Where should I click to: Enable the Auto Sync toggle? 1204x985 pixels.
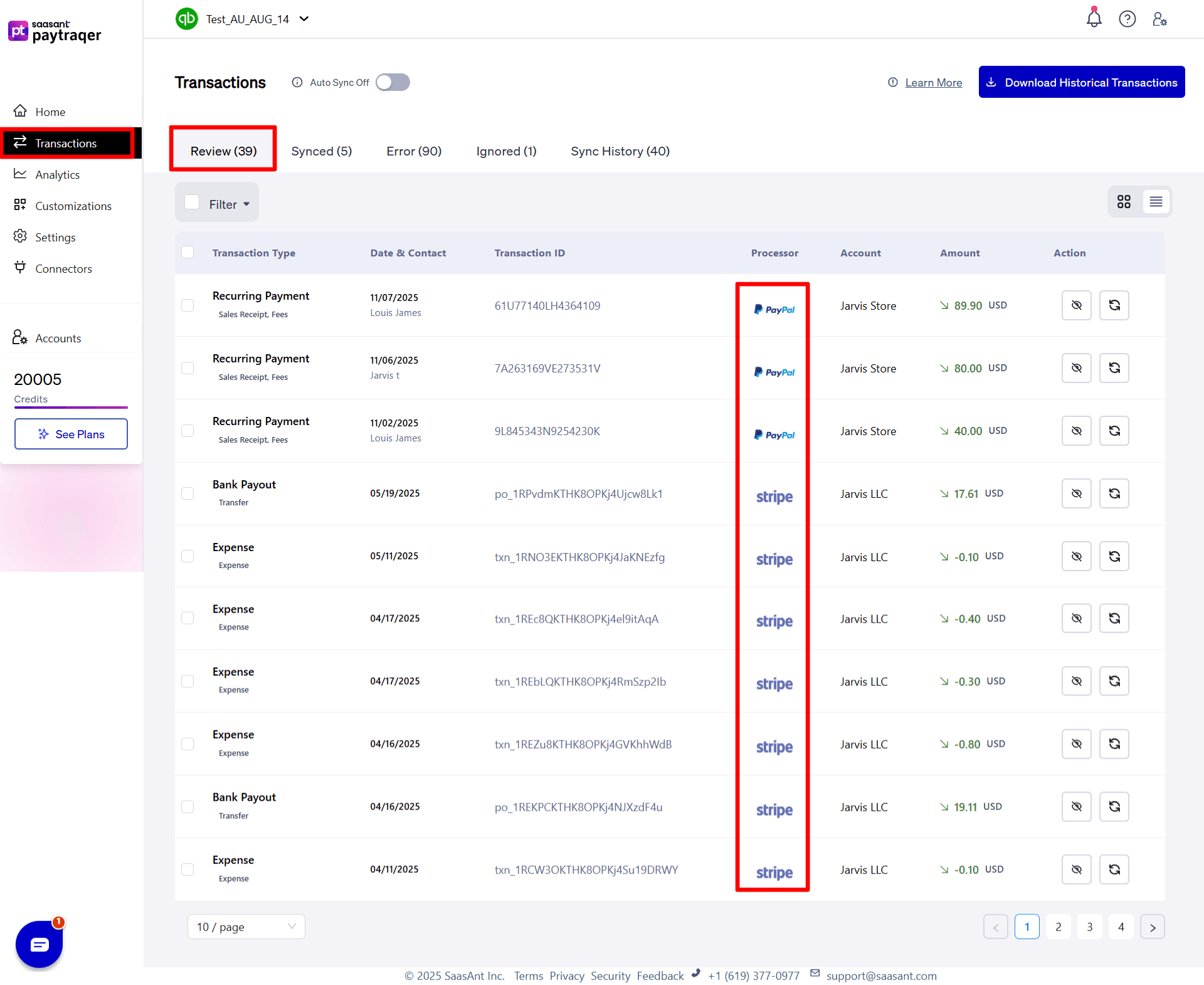pos(393,82)
